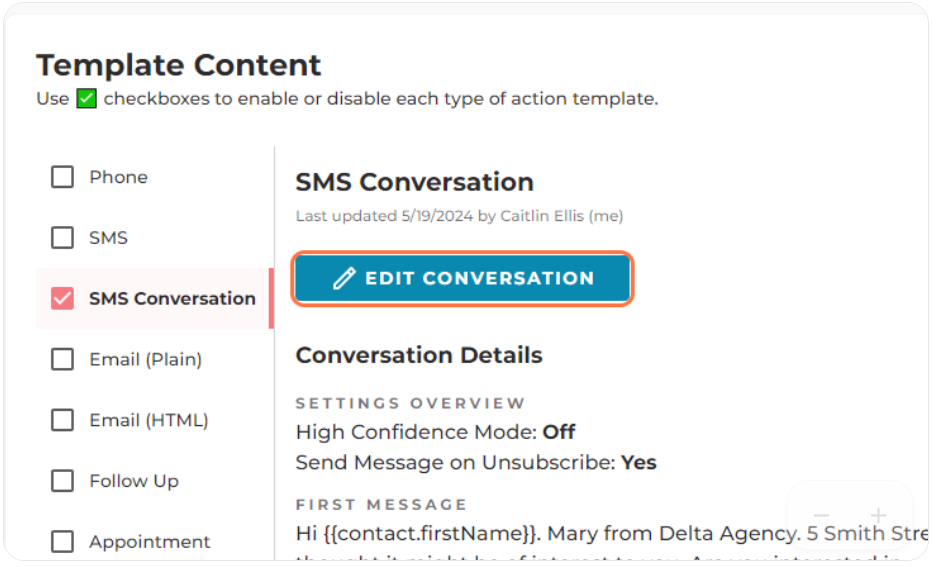
Task: Enable the Appointment checkbox
Action: click(62, 541)
